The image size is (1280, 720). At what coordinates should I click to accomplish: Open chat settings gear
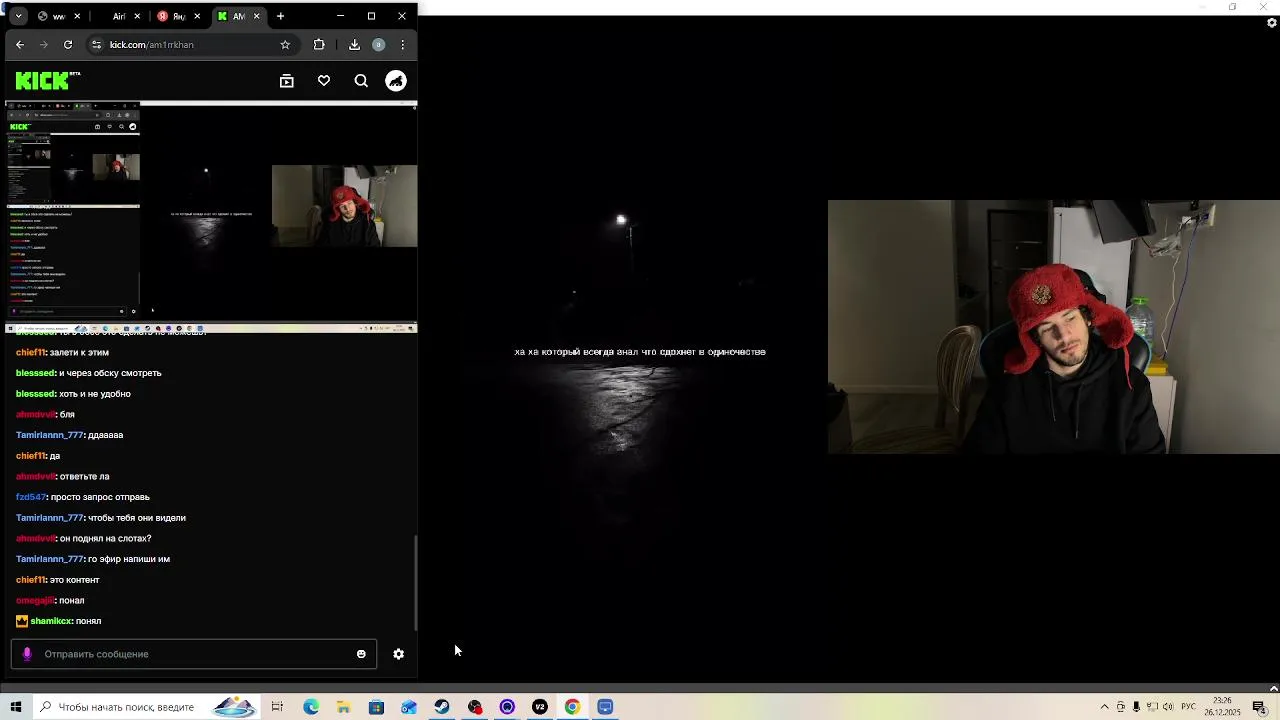399,654
